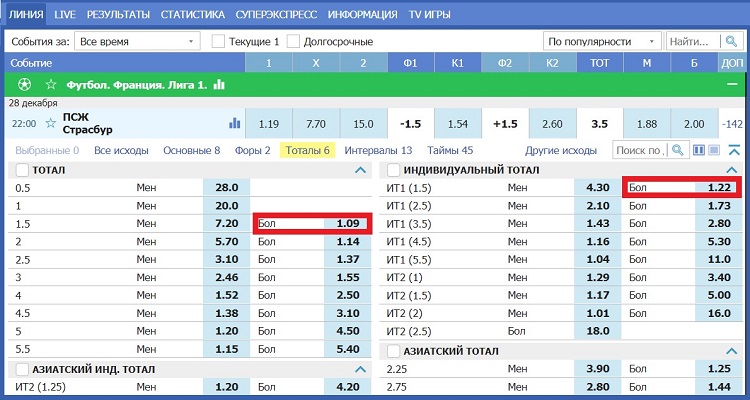Check the ТОТАЛ section checkbox
This screenshot has height=400, width=750.
click(x=22, y=171)
